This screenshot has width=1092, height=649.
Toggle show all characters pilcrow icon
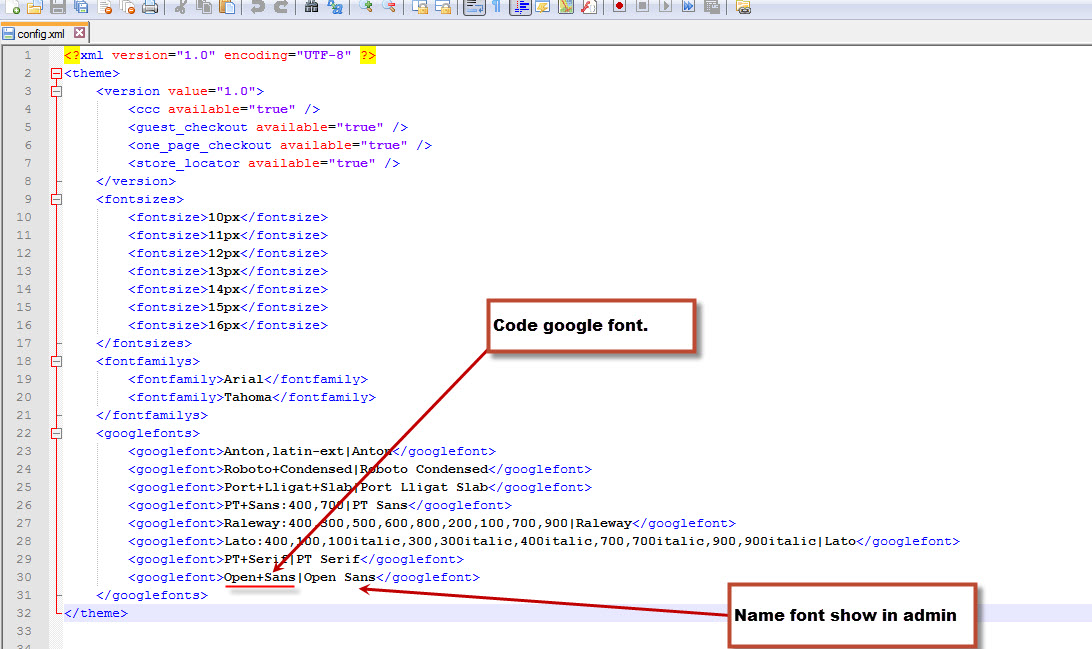(x=496, y=7)
